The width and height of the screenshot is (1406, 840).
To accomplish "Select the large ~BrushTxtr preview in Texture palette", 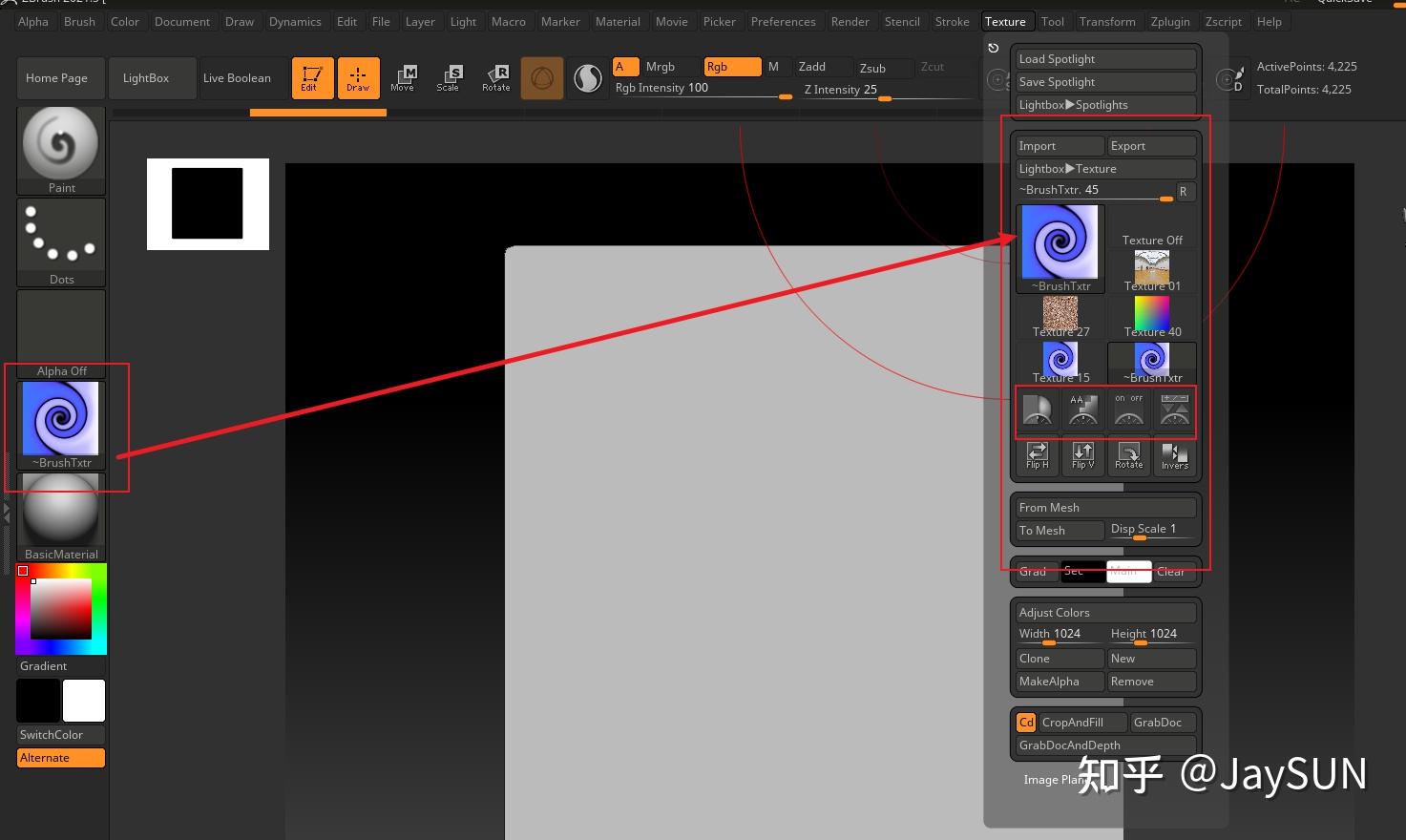I will [x=1060, y=248].
